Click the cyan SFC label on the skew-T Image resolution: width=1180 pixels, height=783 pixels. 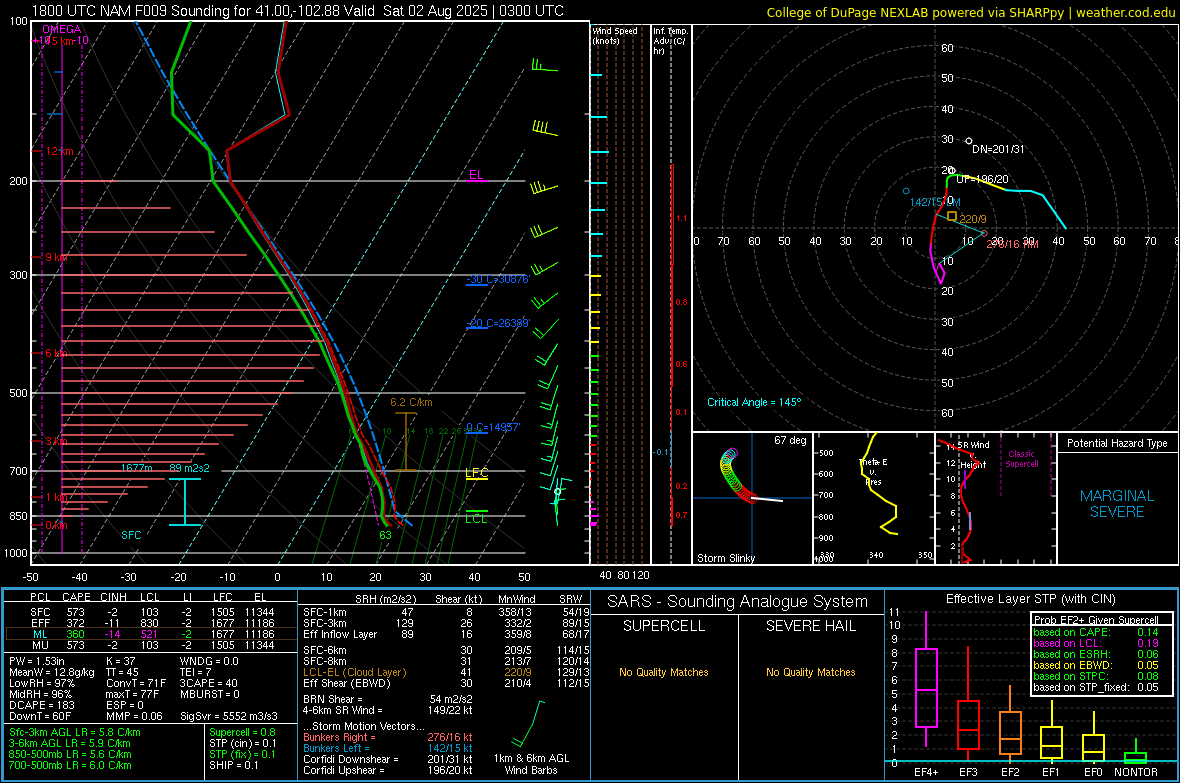pyautogui.click(x=131, y=535)
